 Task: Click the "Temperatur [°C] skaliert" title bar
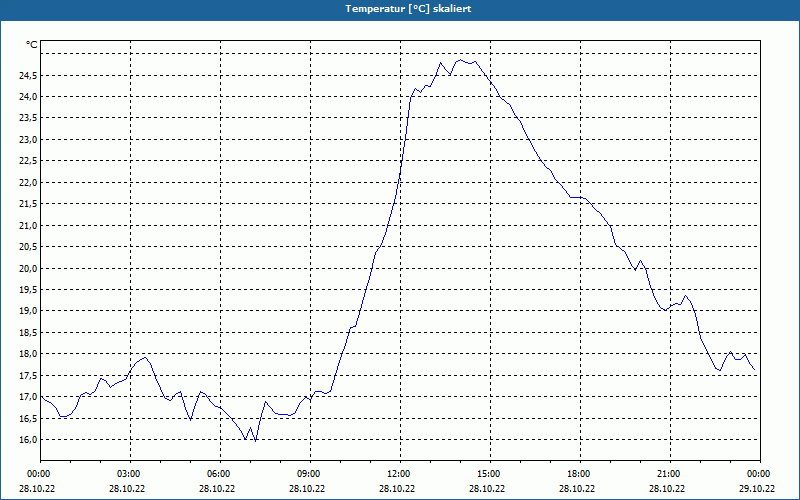[400, 9]
